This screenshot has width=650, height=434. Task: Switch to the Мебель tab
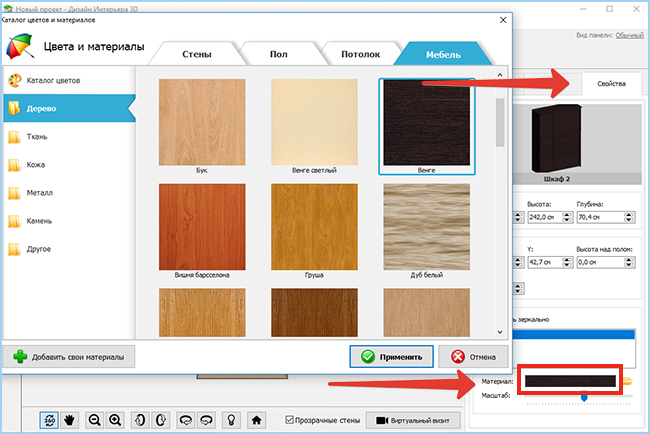(443, 54)
